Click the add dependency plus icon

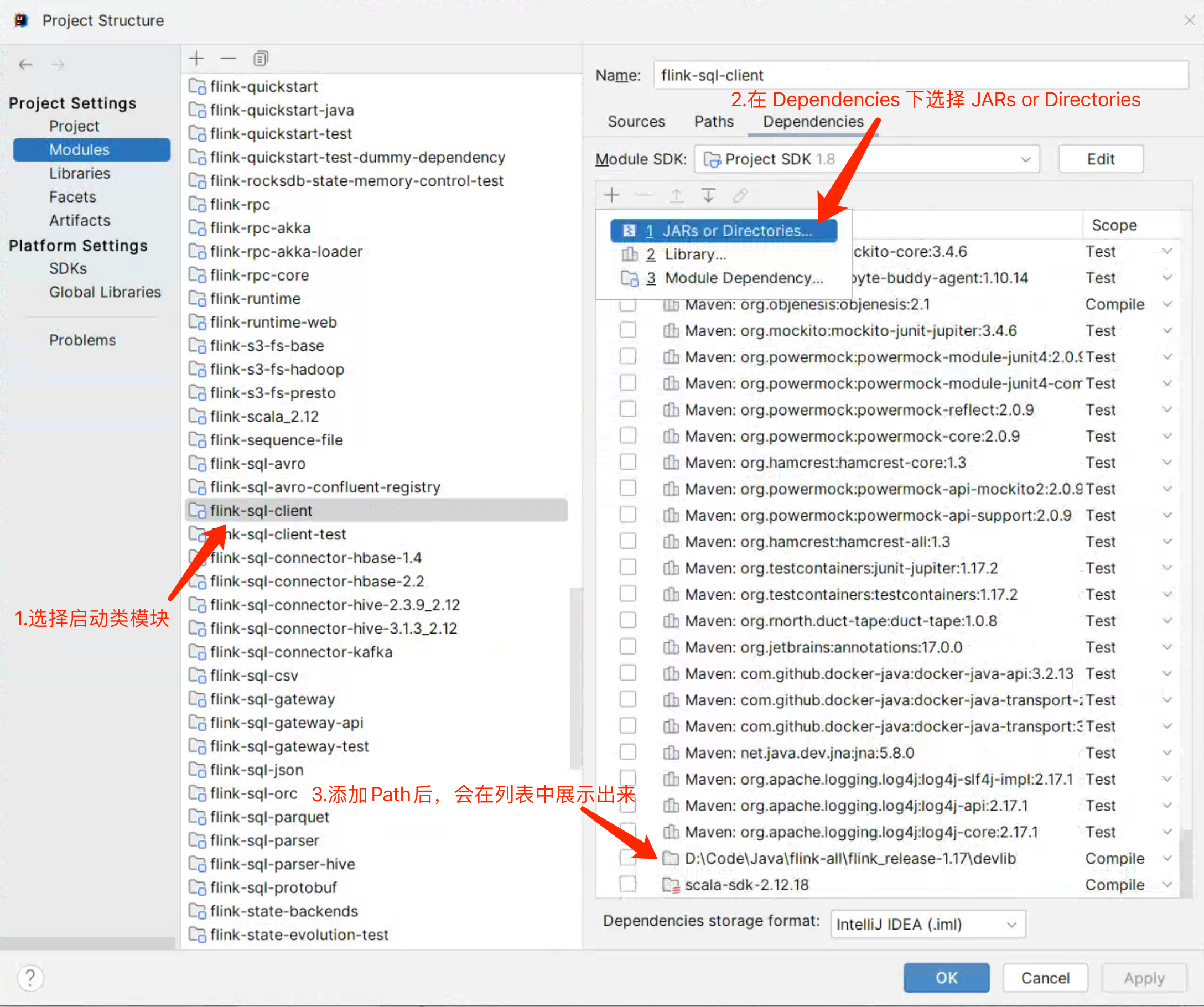[x=612, y=195]
